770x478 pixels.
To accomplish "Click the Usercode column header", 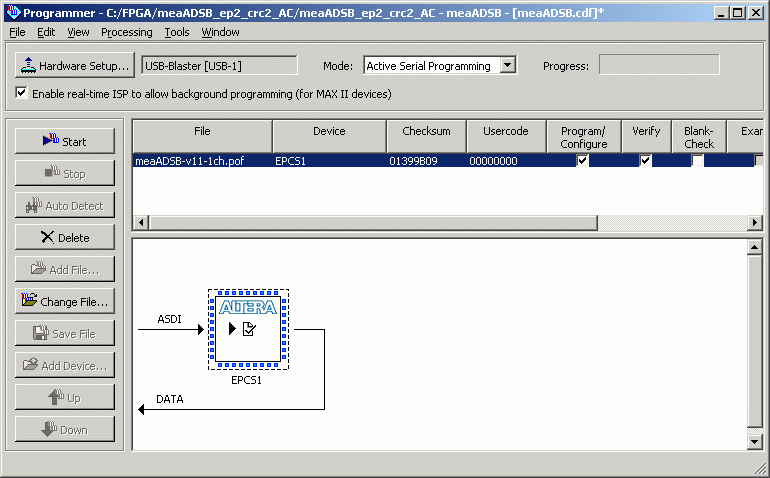I will (506, 137).
